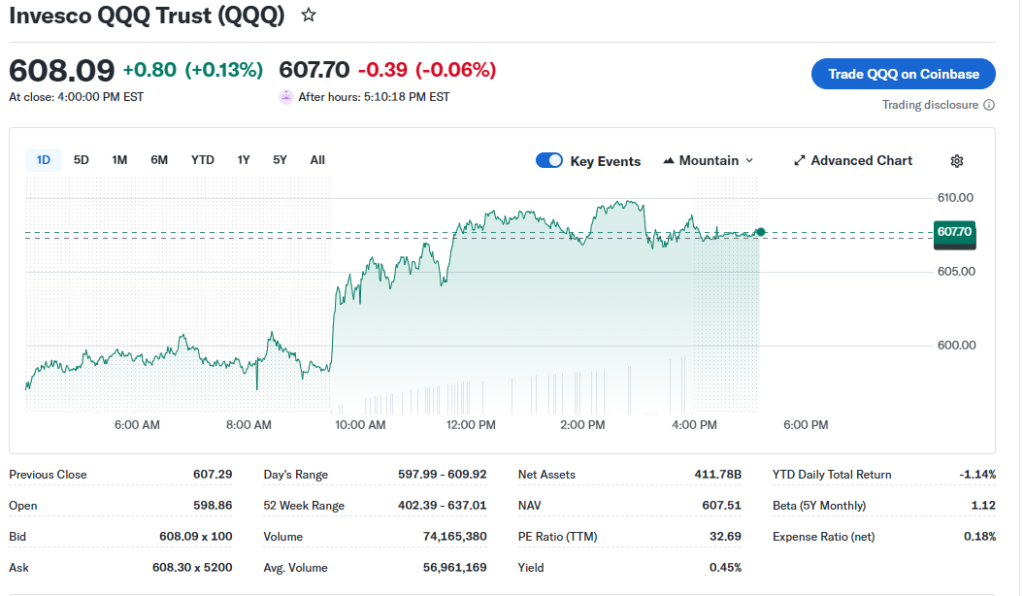
Task: Show All time chart range
Action: pos(317,160)
